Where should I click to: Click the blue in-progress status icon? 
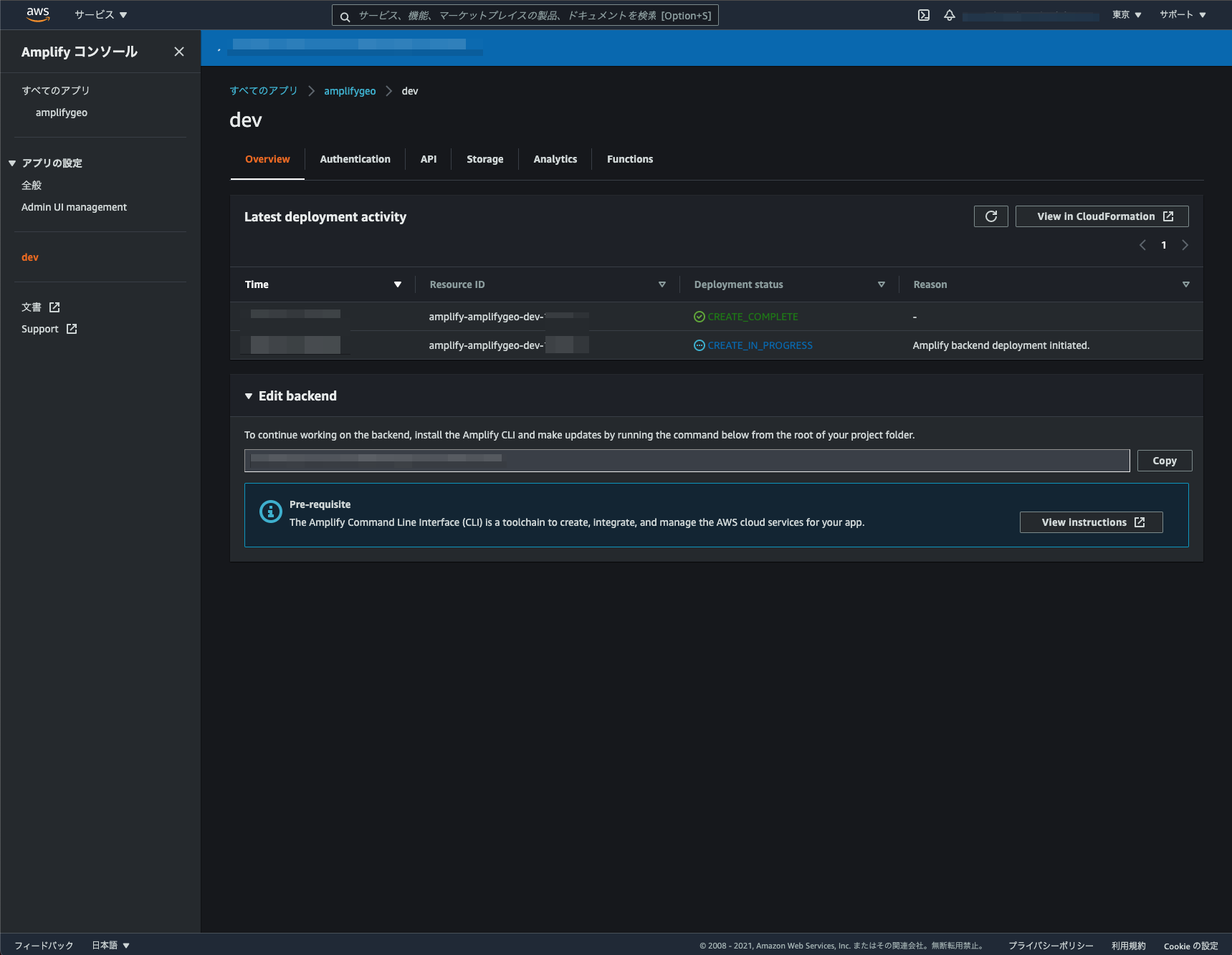point(699,345)
